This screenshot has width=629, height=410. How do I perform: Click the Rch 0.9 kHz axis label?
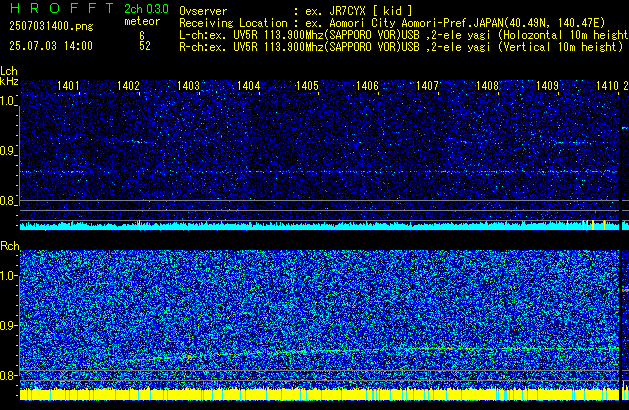point(8,325)
